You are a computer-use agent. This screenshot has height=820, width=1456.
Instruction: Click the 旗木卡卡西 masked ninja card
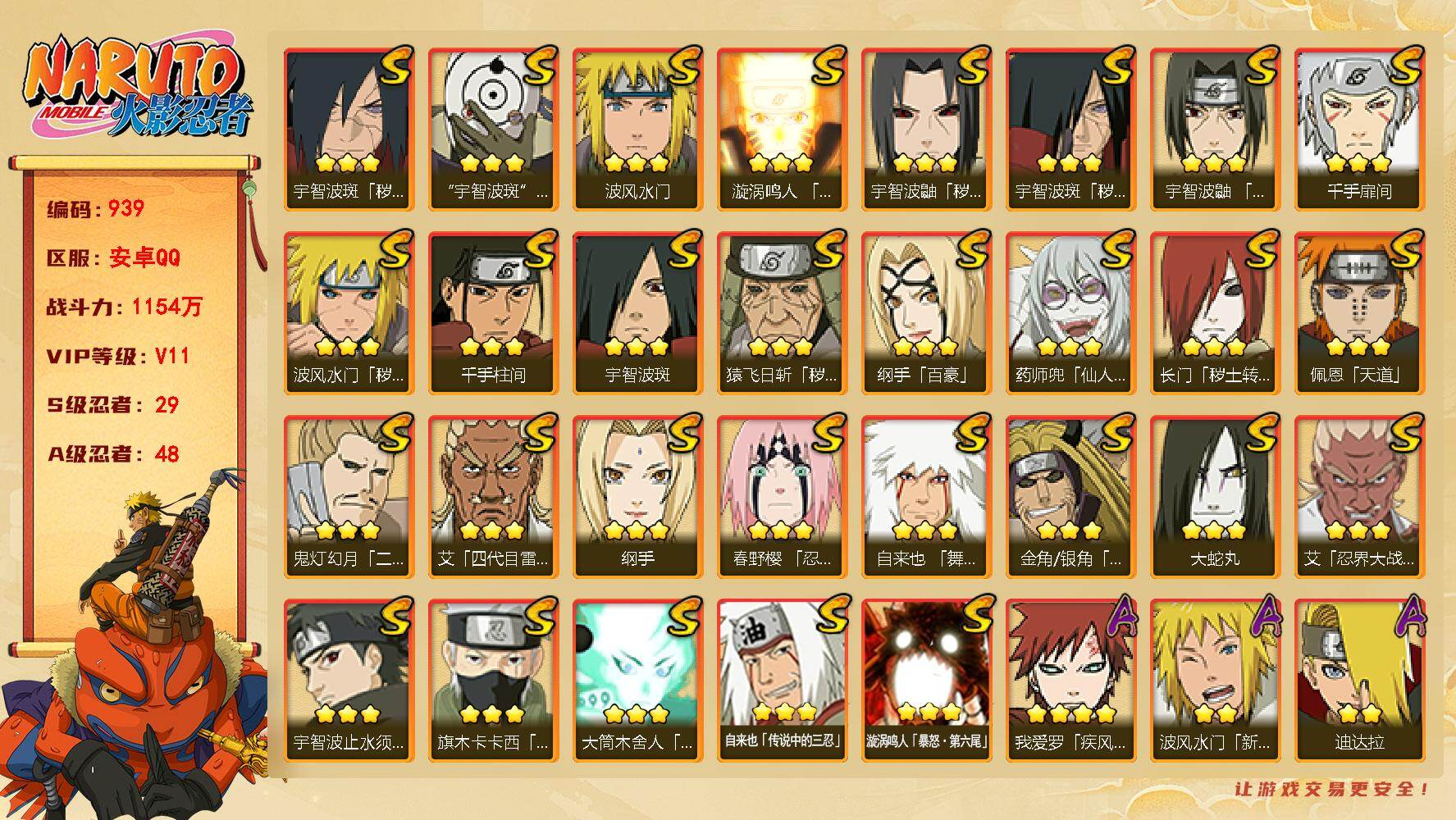click(493, 681)
